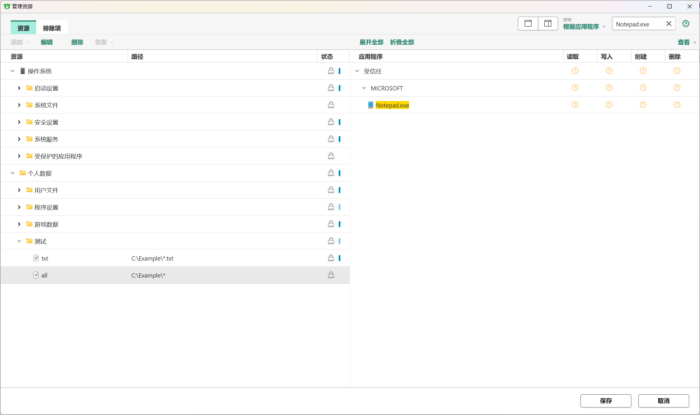The height and width of the screenshot is (415, 700).
Task: Clear the Notepad.exe search text
Action: tap(669, 23)
